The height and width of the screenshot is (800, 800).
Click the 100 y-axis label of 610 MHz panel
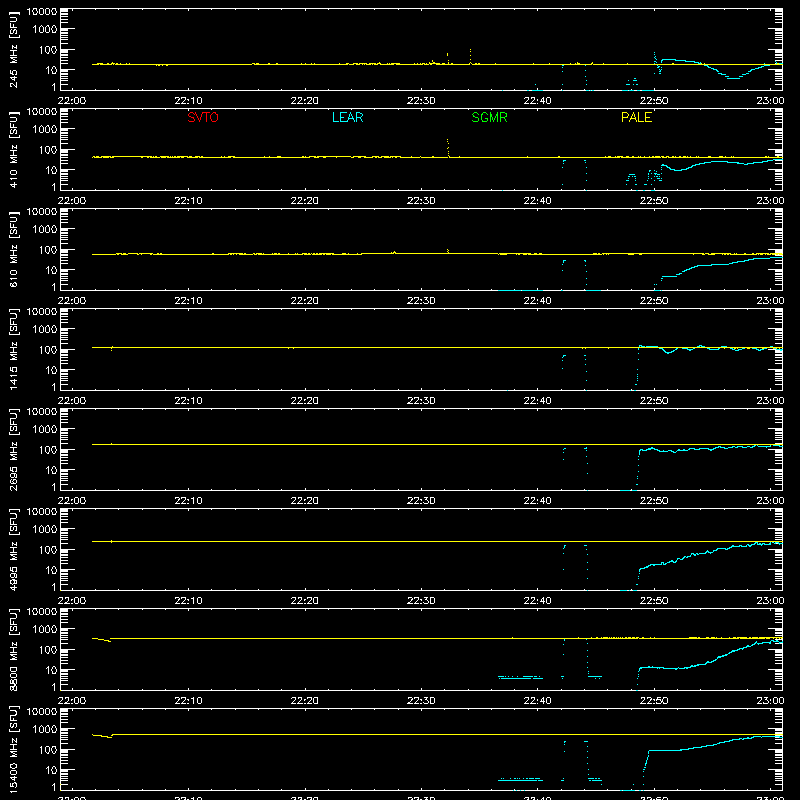48,250
